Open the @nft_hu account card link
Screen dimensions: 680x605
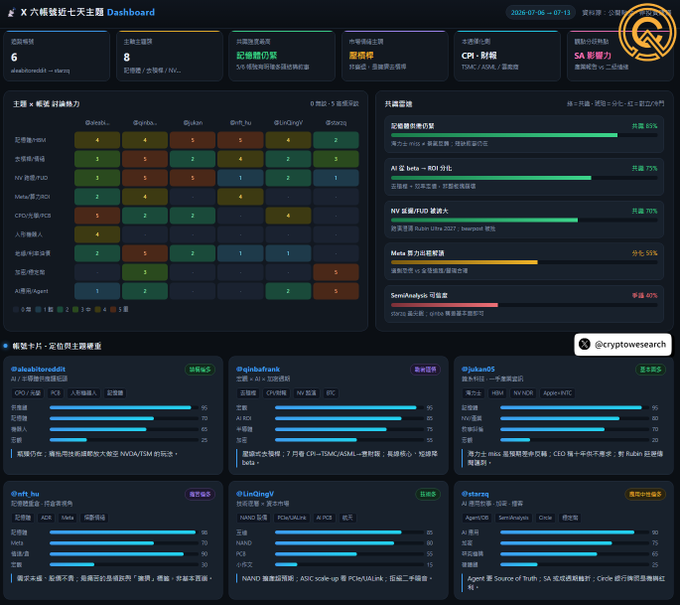(25, 494)
